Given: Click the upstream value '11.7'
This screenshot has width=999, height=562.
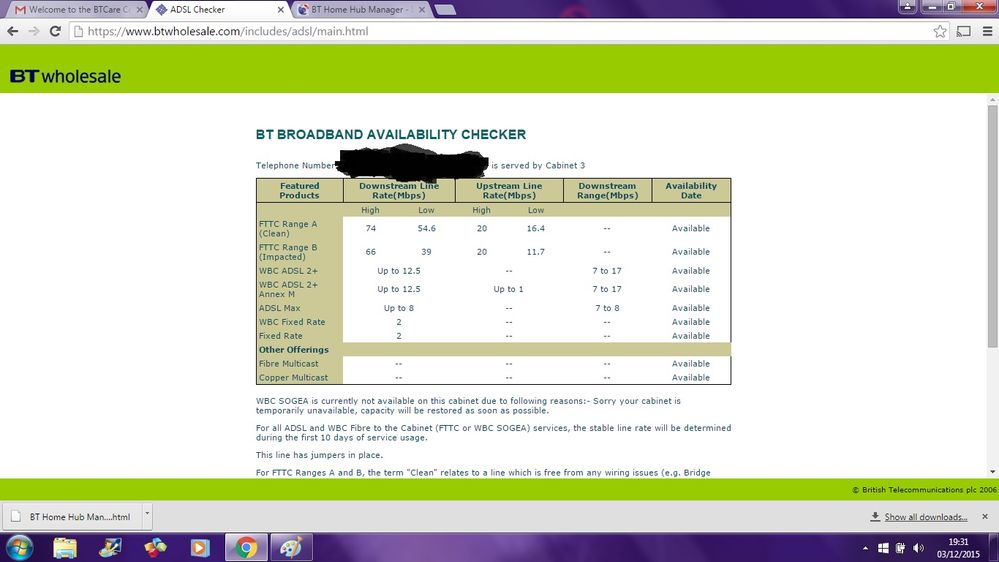Looking at the screenshot, I should (x=536, y=252).
